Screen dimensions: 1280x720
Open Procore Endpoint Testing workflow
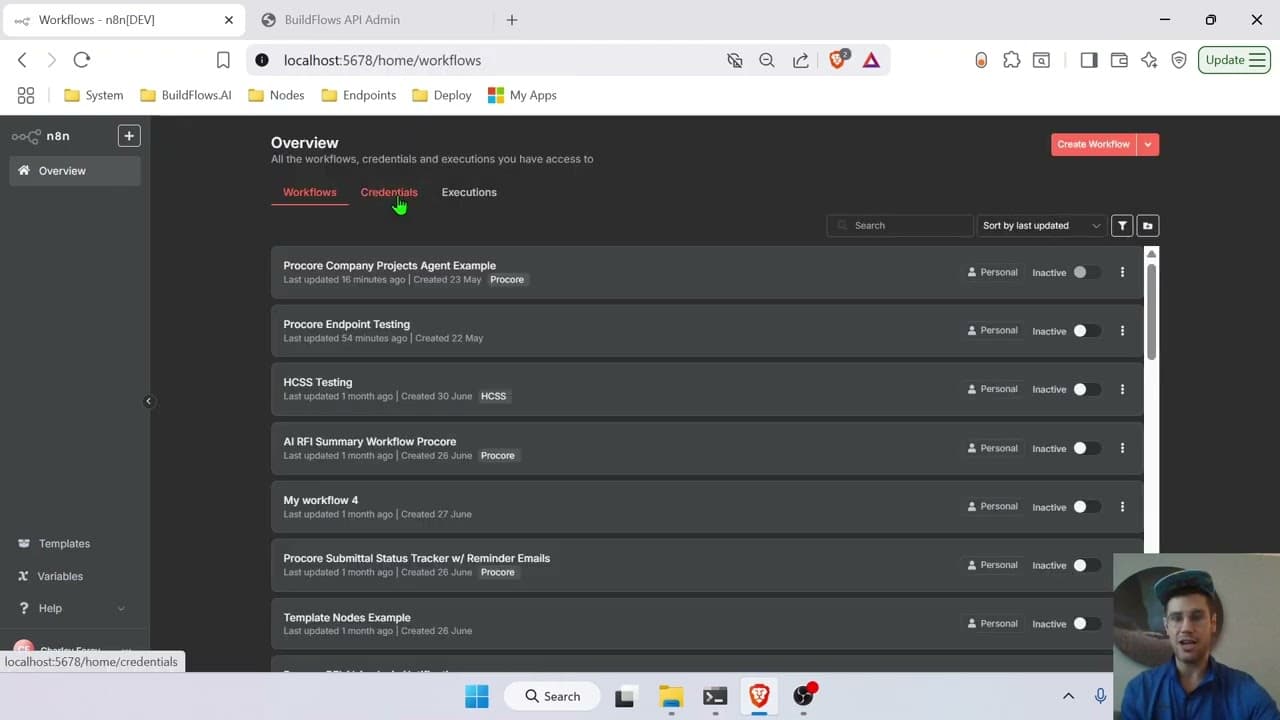coord(347,324)
